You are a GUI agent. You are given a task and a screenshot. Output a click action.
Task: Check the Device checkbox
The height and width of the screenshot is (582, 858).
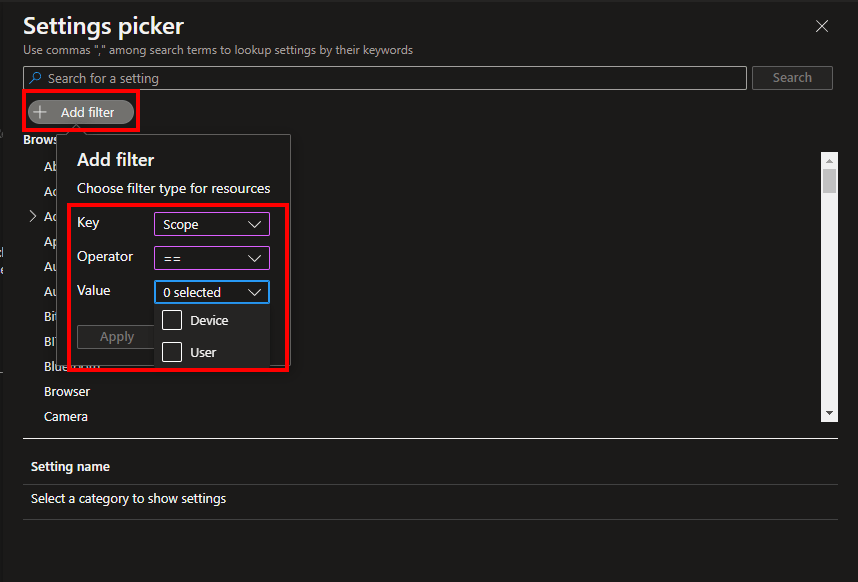tap(172, 320)
